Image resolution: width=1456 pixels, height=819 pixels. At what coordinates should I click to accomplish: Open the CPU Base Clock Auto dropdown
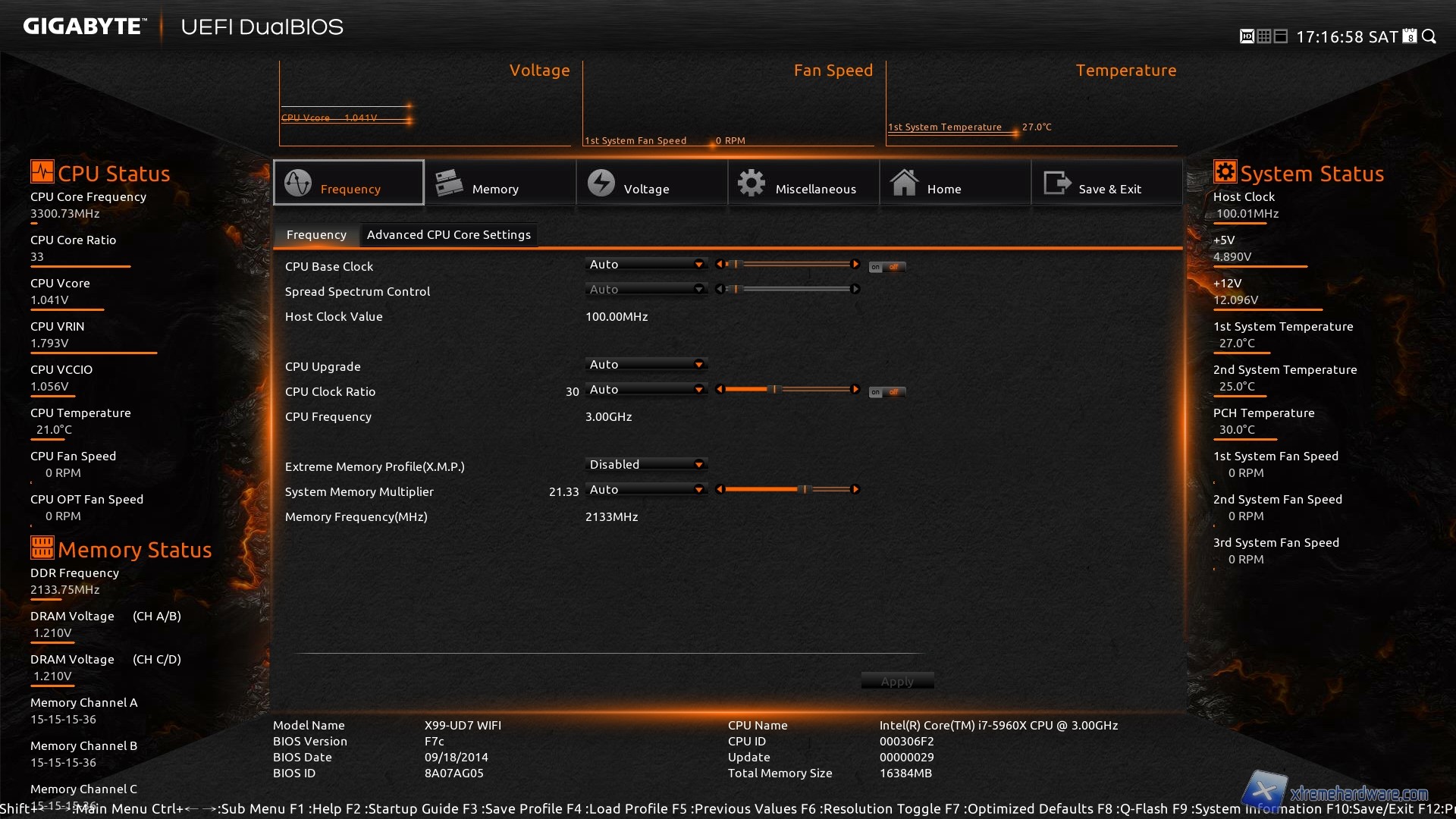click(x=646, y=265)
